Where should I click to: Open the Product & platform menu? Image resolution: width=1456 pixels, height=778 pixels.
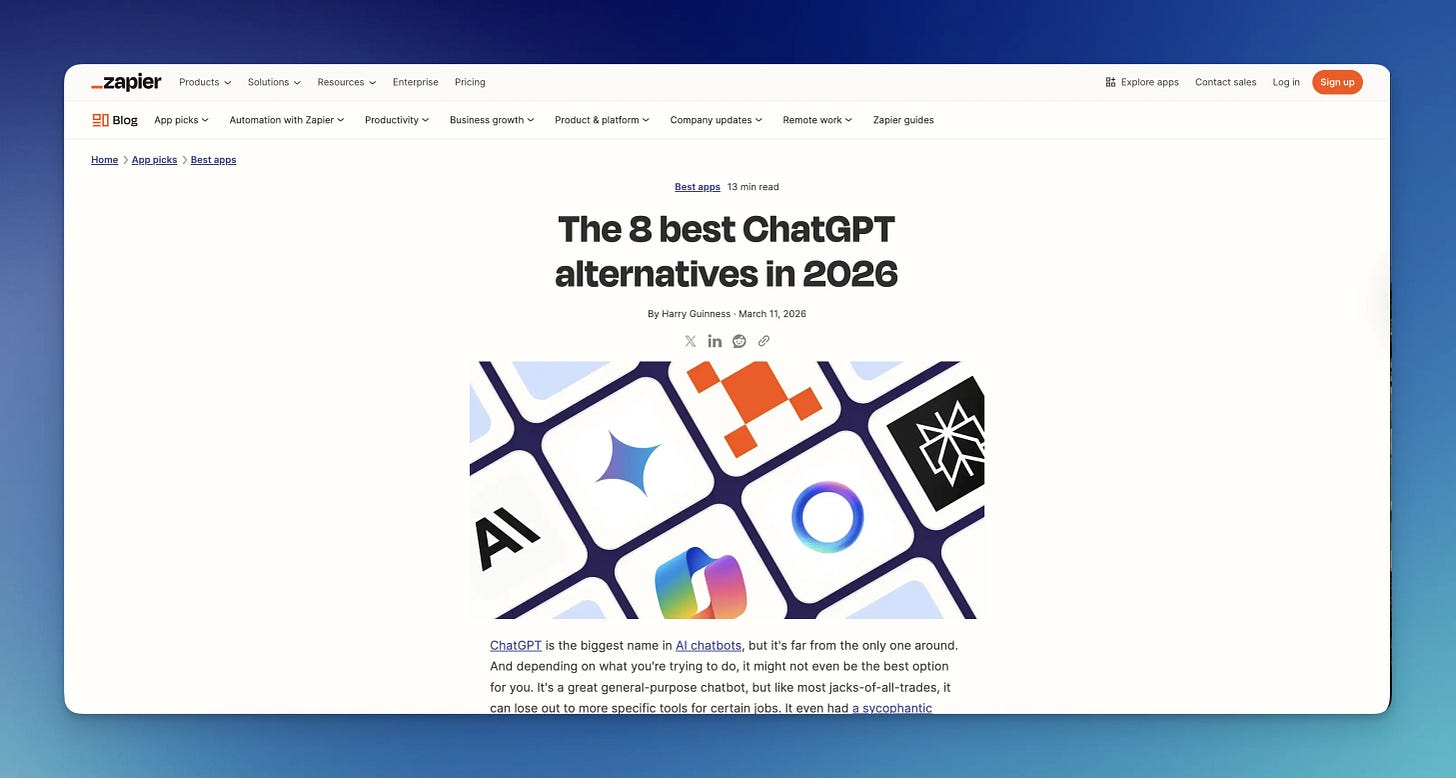pyautogui.click(x=602, y=120)
